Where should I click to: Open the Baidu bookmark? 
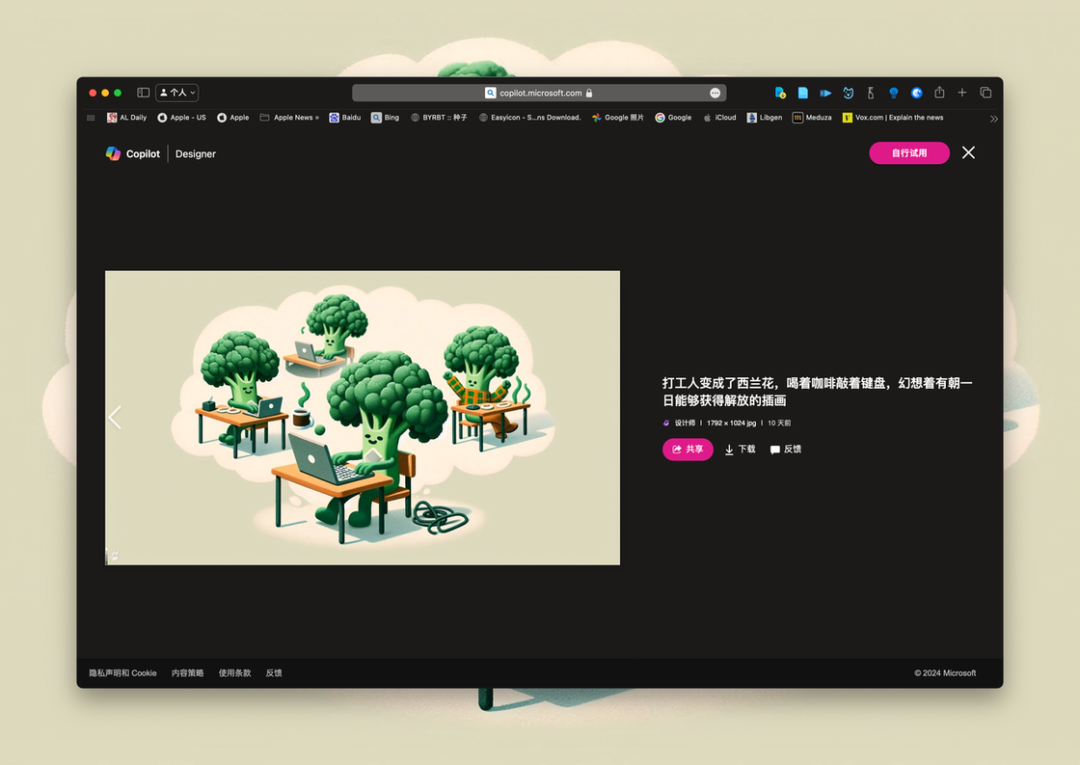click(345, 118)
